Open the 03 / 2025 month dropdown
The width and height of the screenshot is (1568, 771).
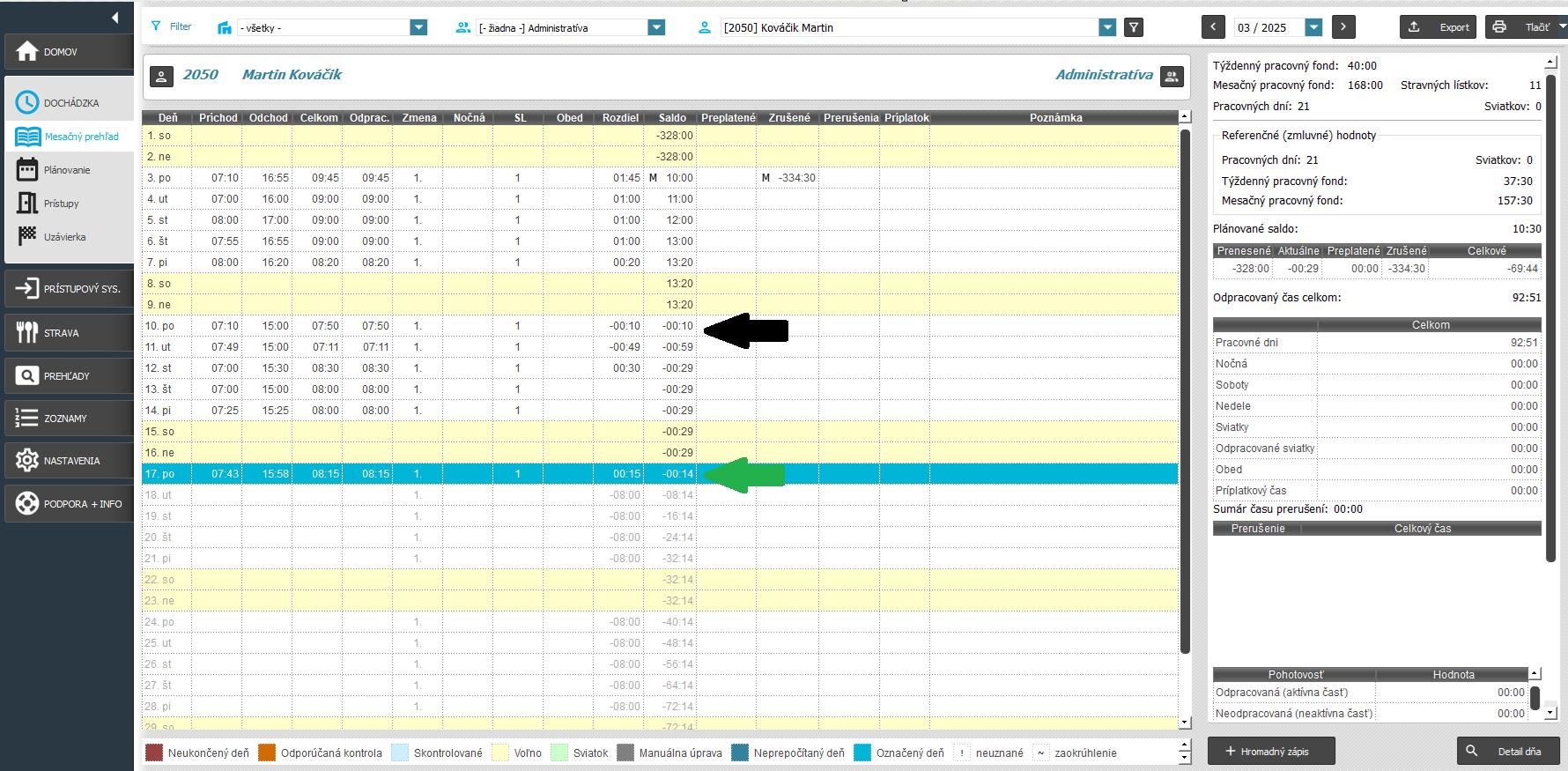click(1313, 28)
